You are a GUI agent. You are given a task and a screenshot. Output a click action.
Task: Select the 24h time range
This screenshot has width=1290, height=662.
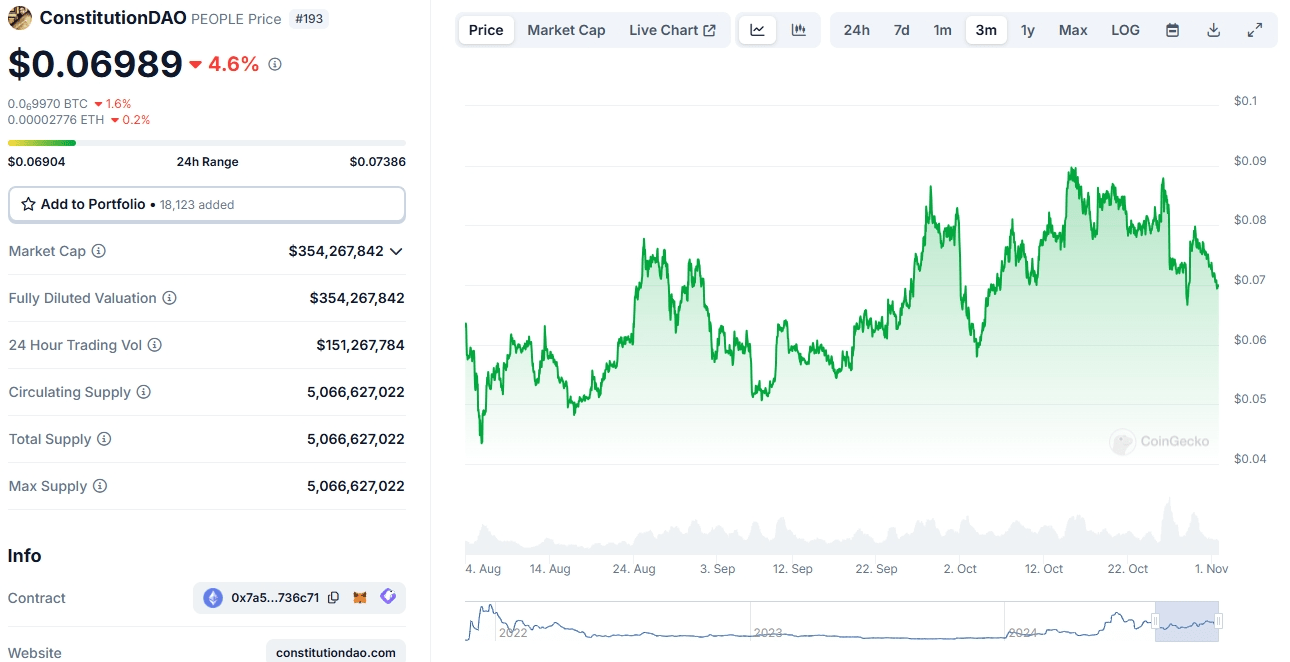(x=856, y=30)
